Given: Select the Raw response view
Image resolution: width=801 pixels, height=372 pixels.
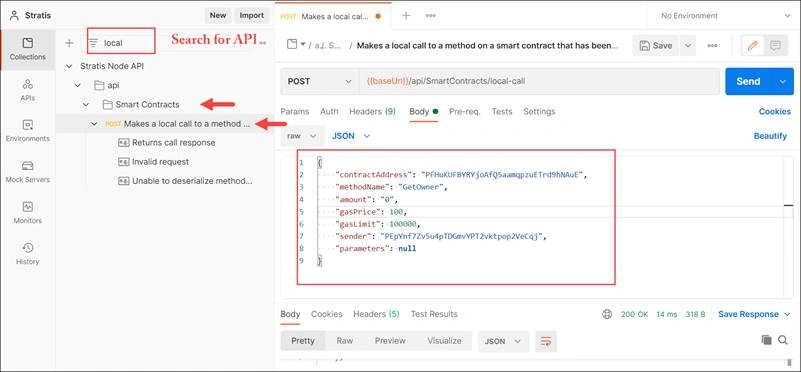Looking at the screenshot, I should pos(344,341).
